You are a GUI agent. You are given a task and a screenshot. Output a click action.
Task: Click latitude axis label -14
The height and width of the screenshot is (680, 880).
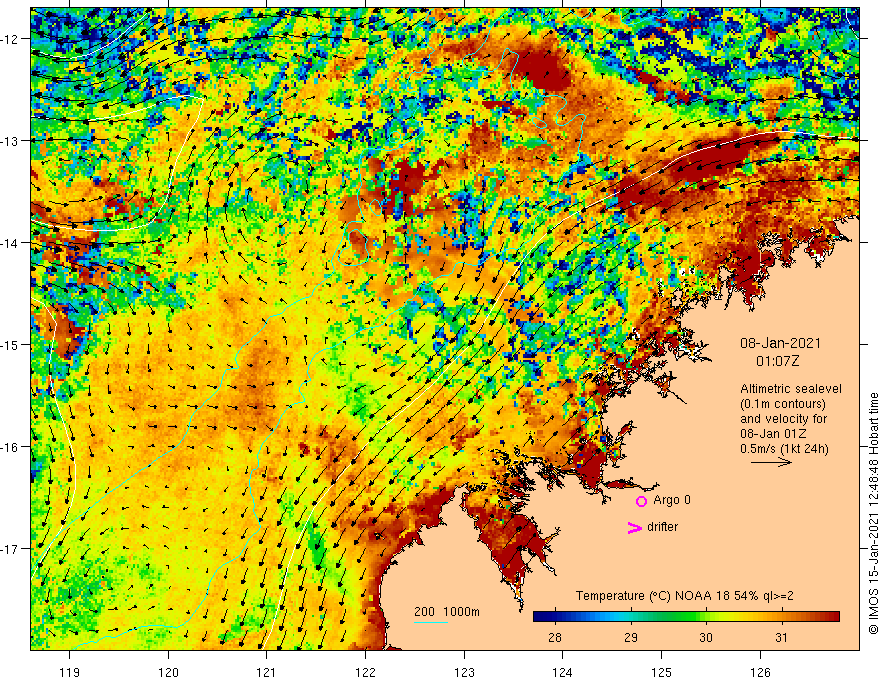tap(10, 243)
